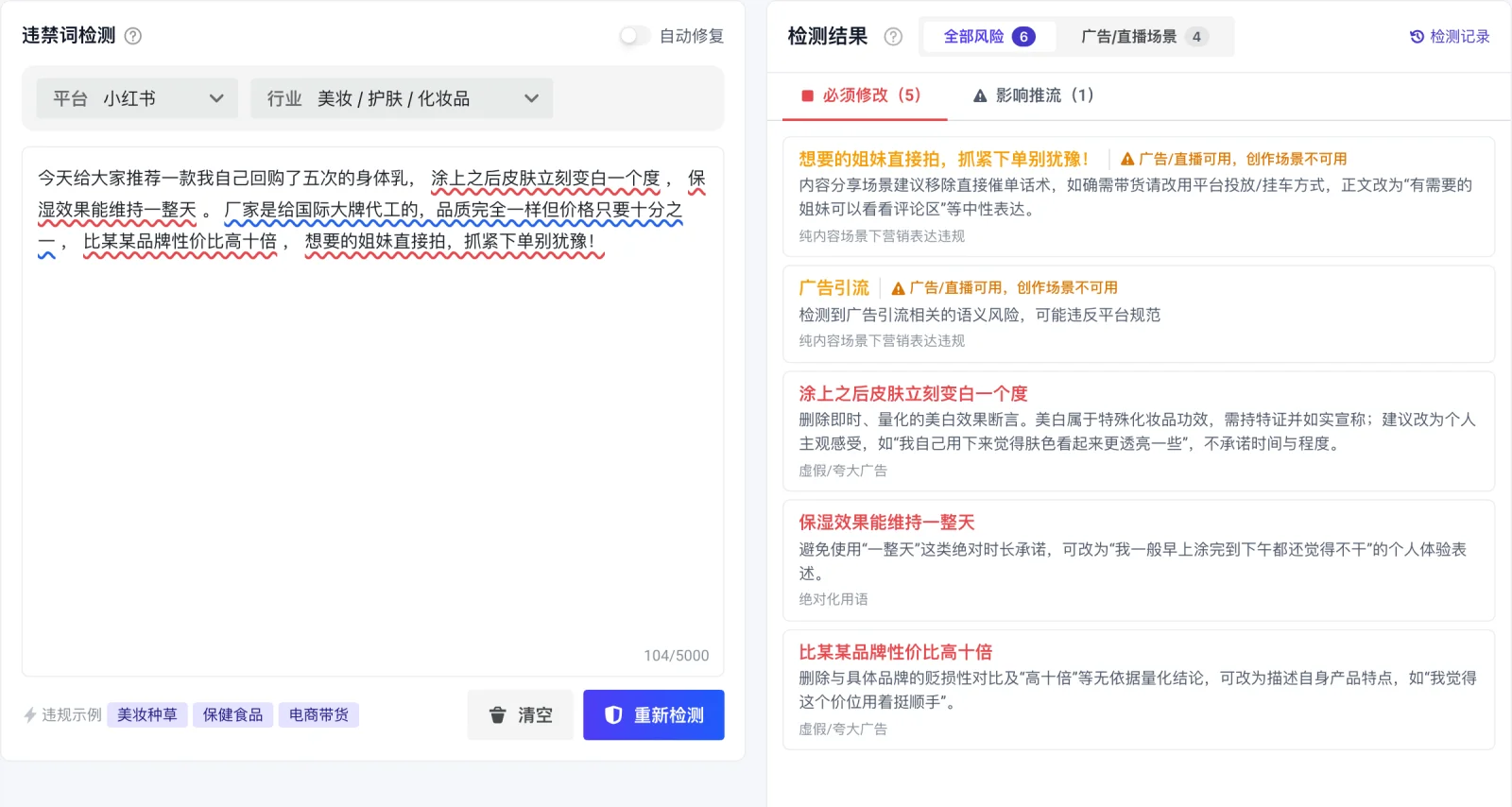Click the 清空 button

pyautogui.click(x=521, y=715)
